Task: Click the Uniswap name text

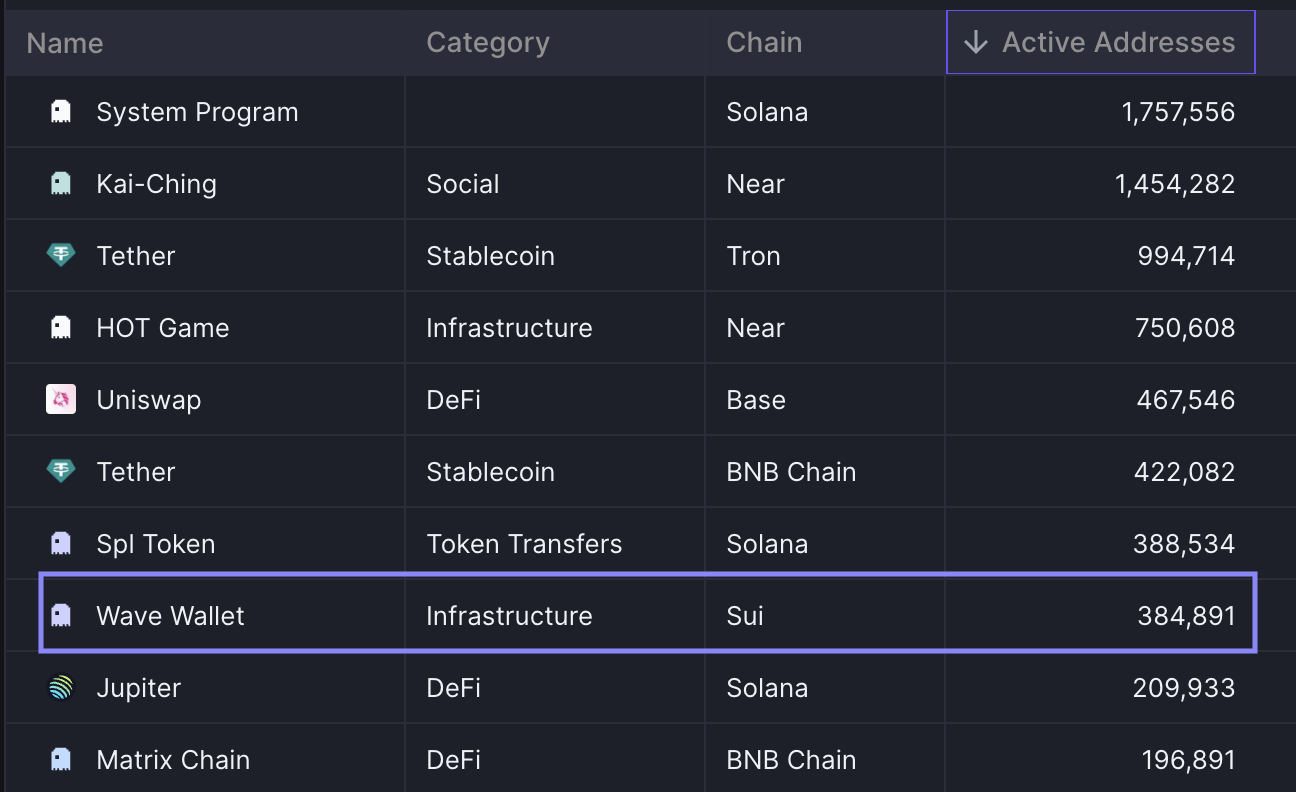Action: tap(149, 400)
